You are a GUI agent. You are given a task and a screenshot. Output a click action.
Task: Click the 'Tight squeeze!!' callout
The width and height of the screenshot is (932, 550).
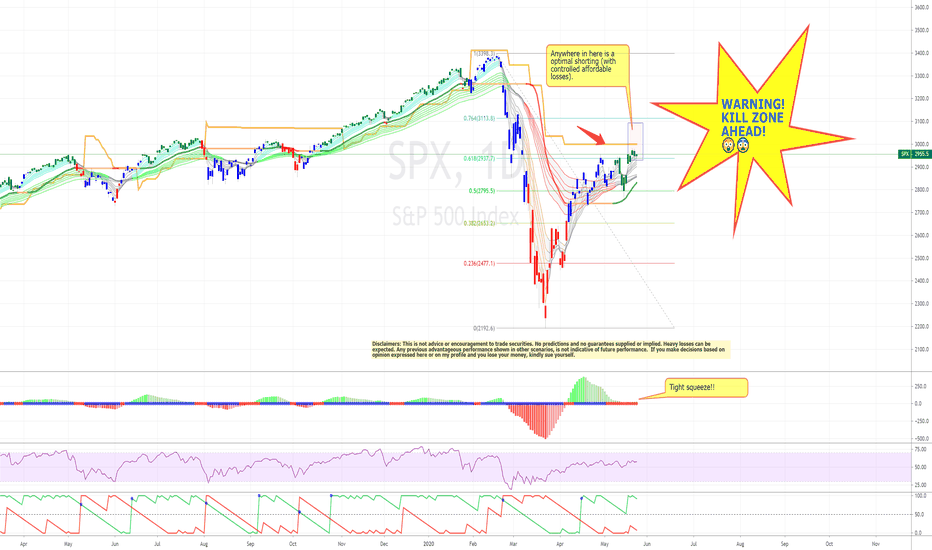click(x=706, y=388)
